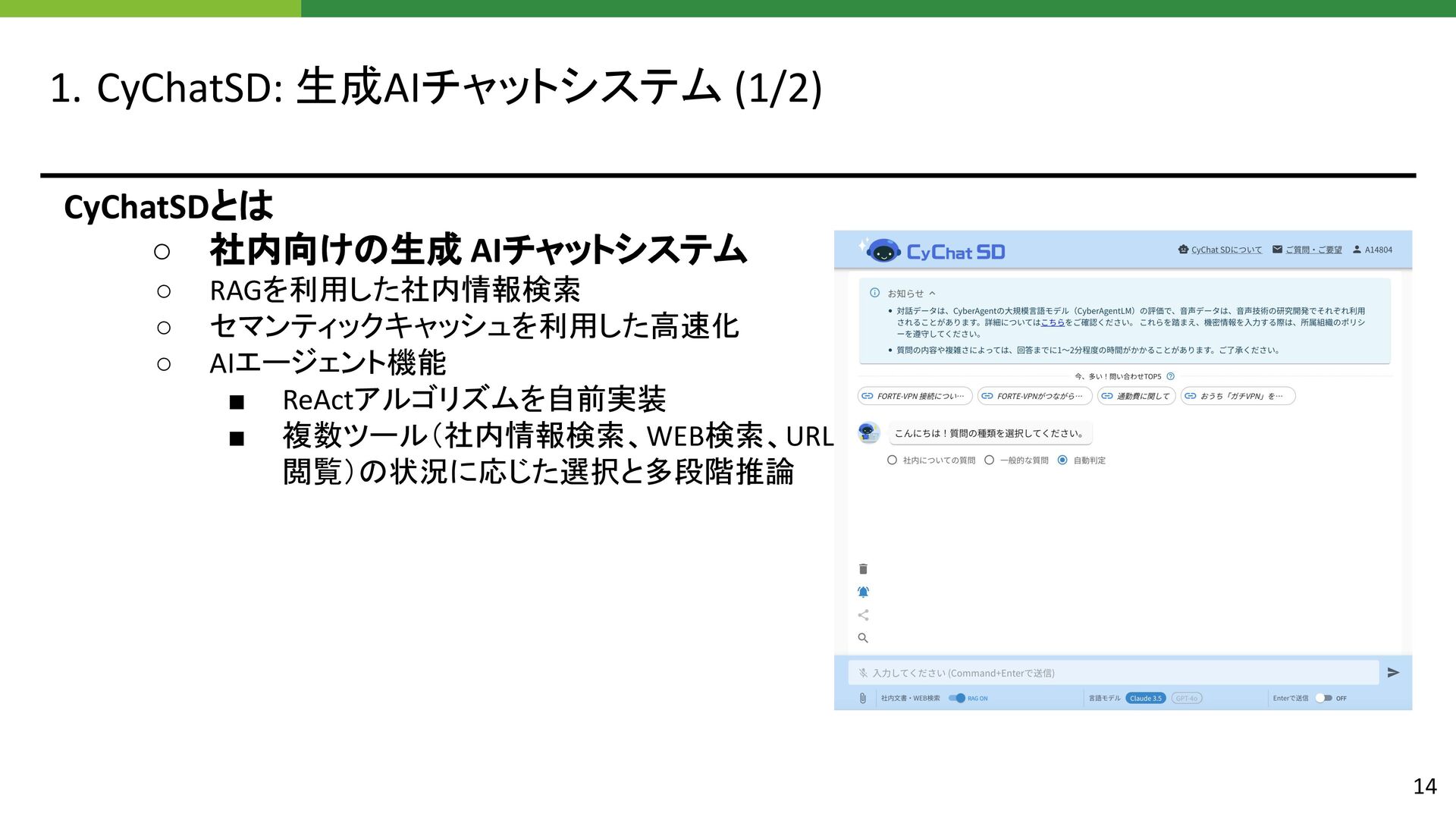Click the envelope icon next to ご質問・ご要望
This screenshot has height=820, width=1456.
coord(1277,250)
